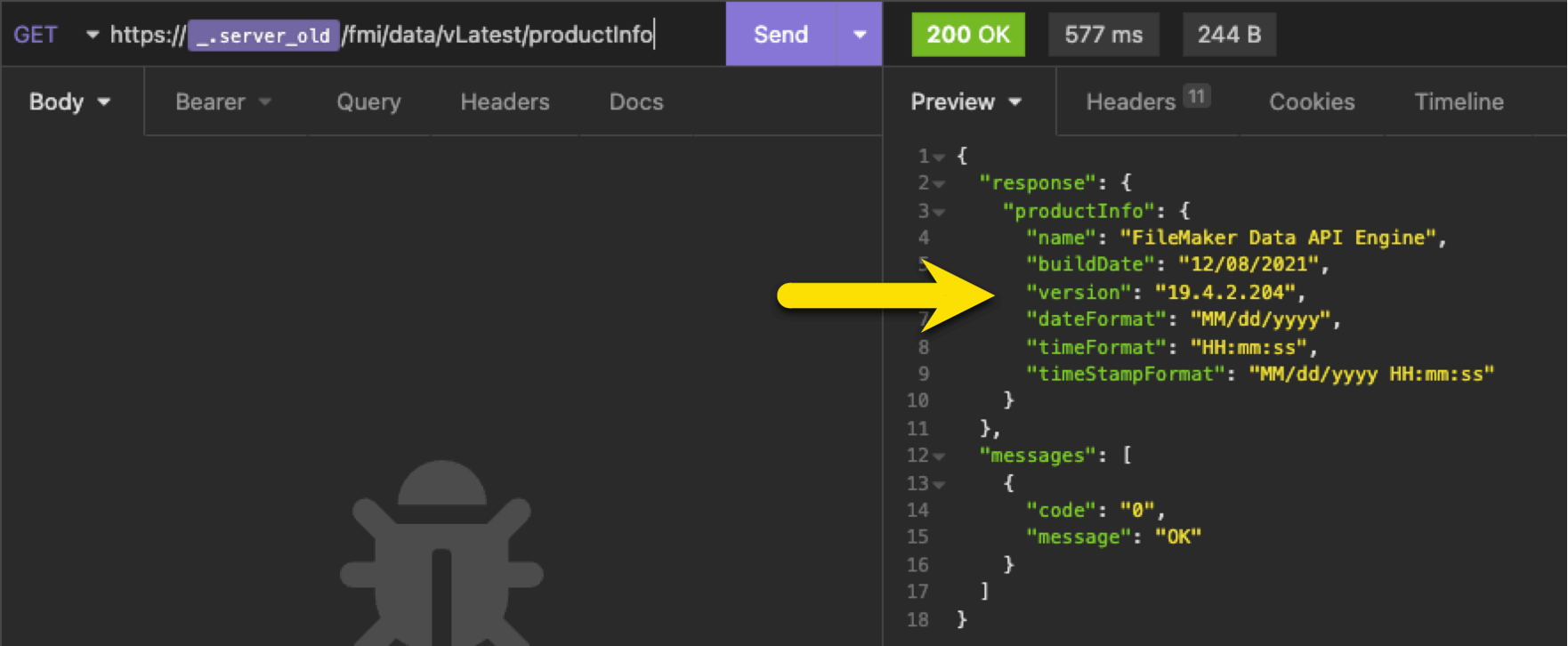Click the "name" key on line 4
This screenshot has height=646, width=1568.
click(x=1061, y=238)
